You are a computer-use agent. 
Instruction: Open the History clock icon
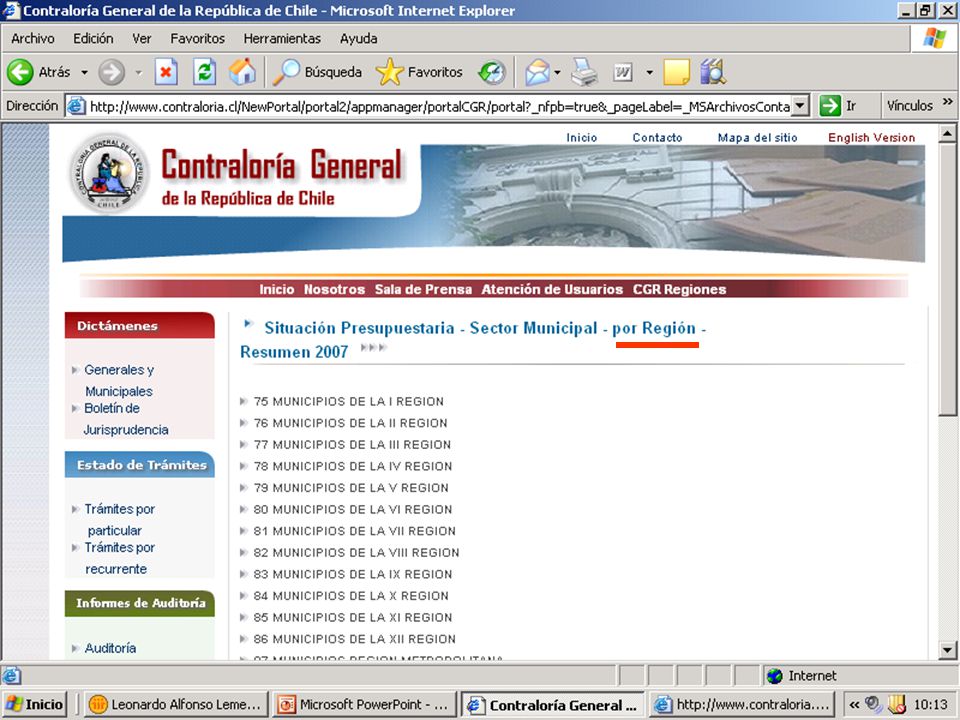492,72
